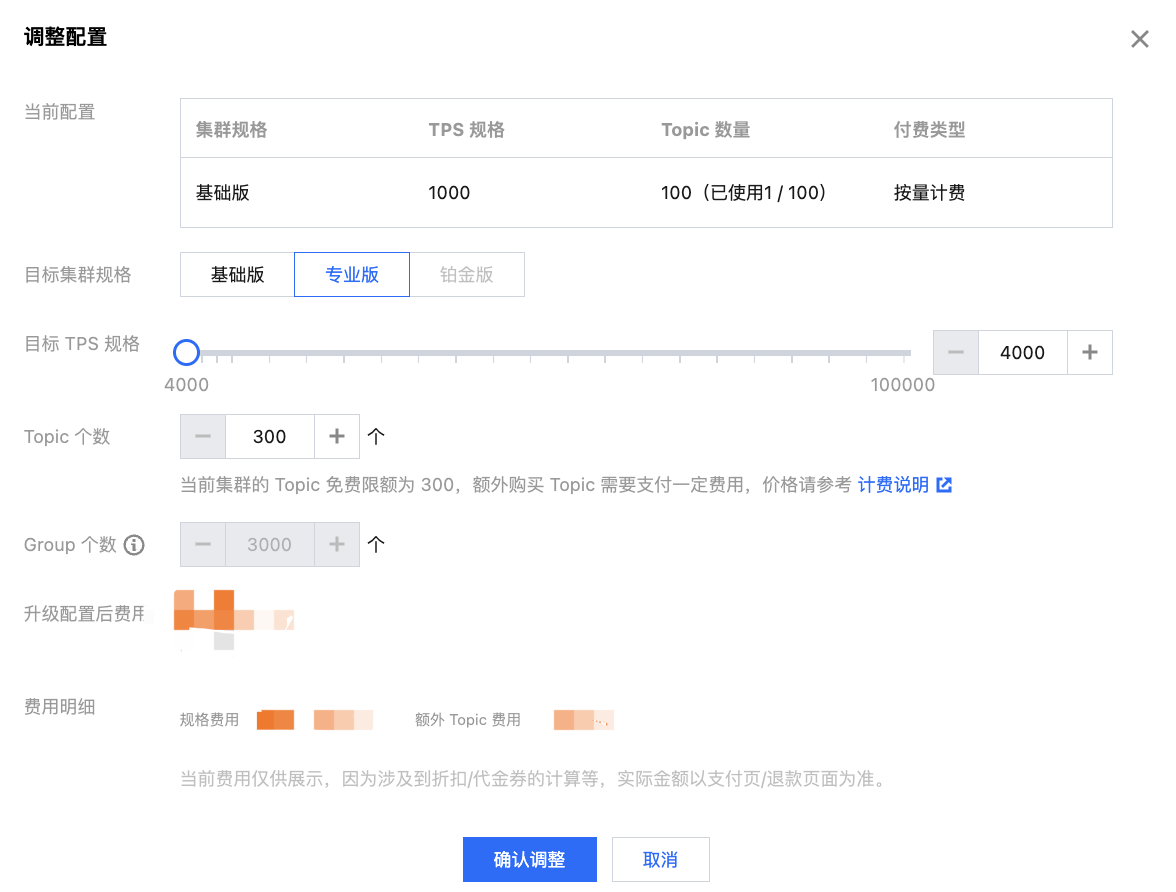
Task: Click the 基础版 cell in current config table
Action: coord(223,193)
